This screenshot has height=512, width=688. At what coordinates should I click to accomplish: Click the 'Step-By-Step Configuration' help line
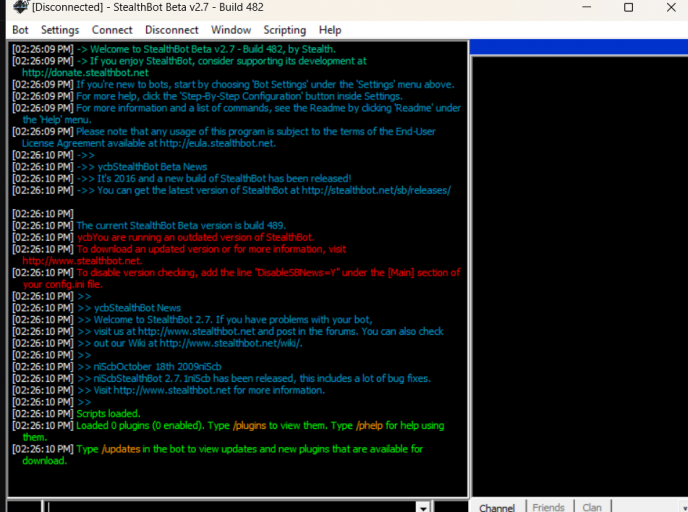click(x=239, y=96)
